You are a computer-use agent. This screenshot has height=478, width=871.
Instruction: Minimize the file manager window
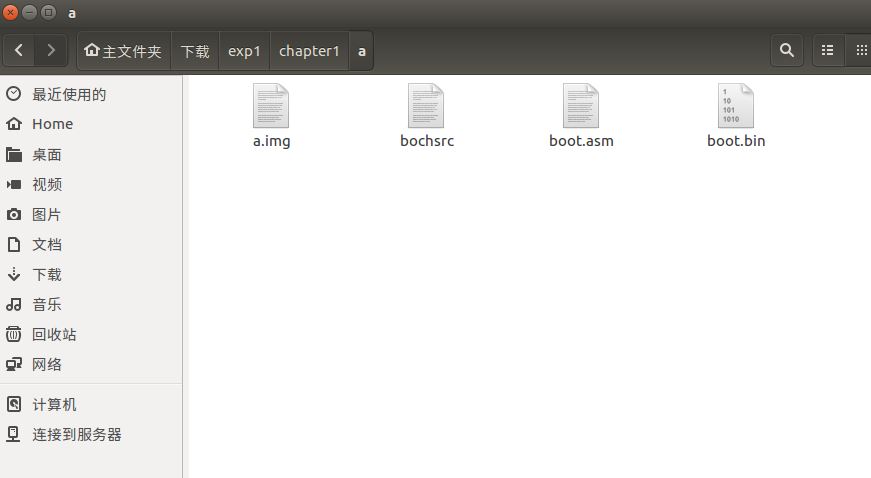click(29, 12)
